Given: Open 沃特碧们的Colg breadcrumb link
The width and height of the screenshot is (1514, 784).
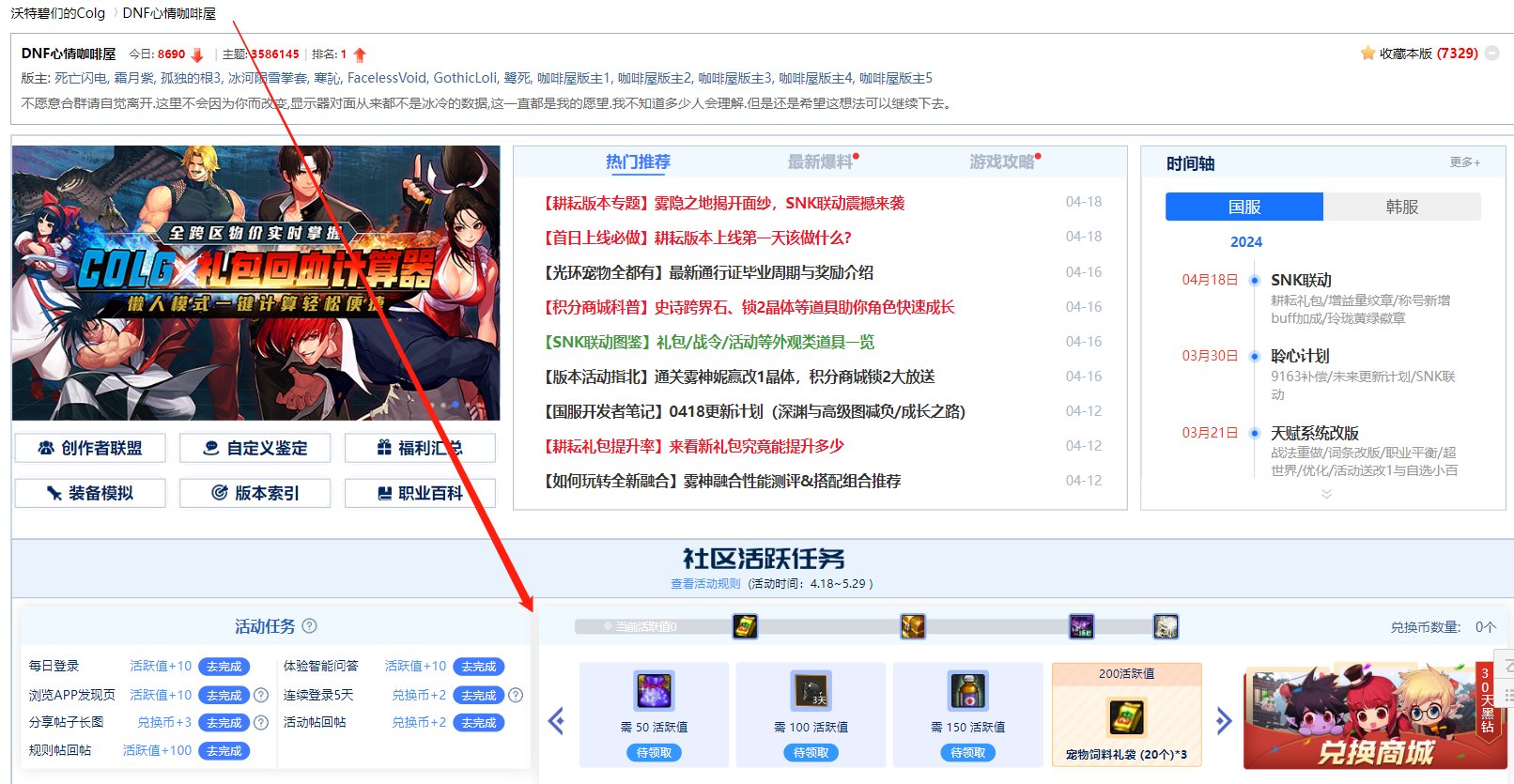Looking at the screenshot, I should 57,13.
